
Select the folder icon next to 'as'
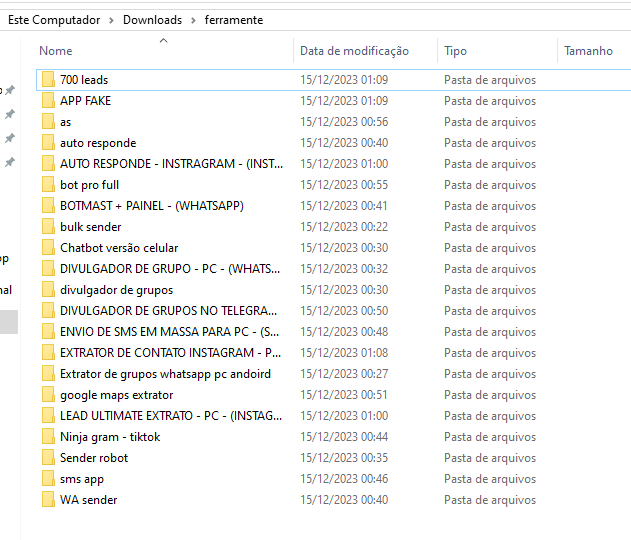click(x=48, y=121)
